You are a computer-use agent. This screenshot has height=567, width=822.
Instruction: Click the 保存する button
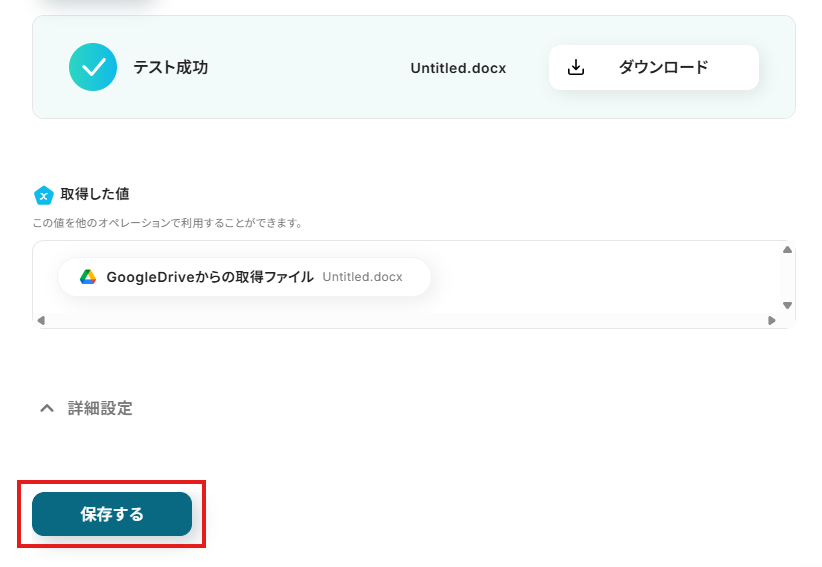coord(112,514)
